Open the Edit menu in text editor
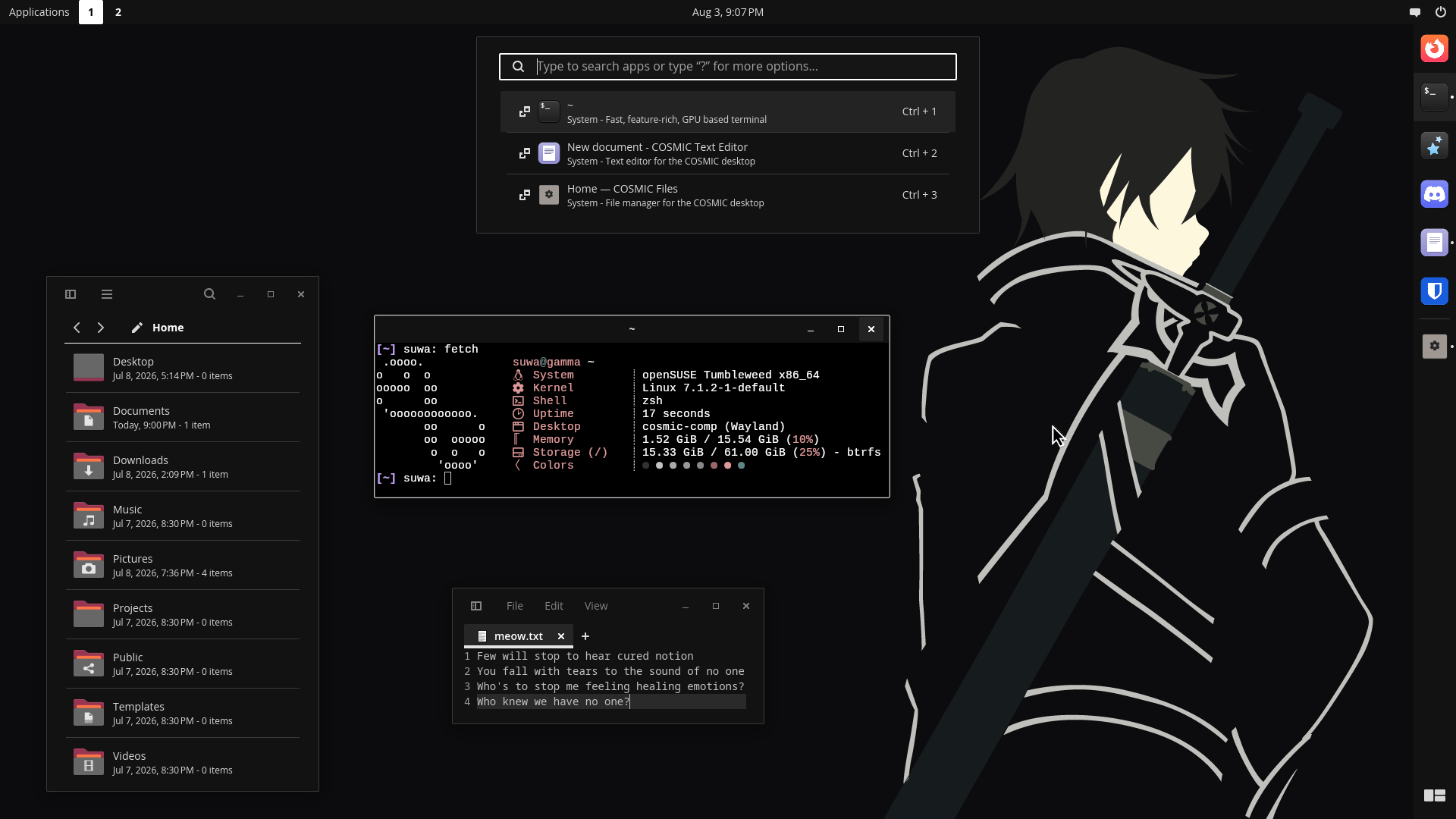The height and width of the screenshot is (819, 1456). click(554, 606)
